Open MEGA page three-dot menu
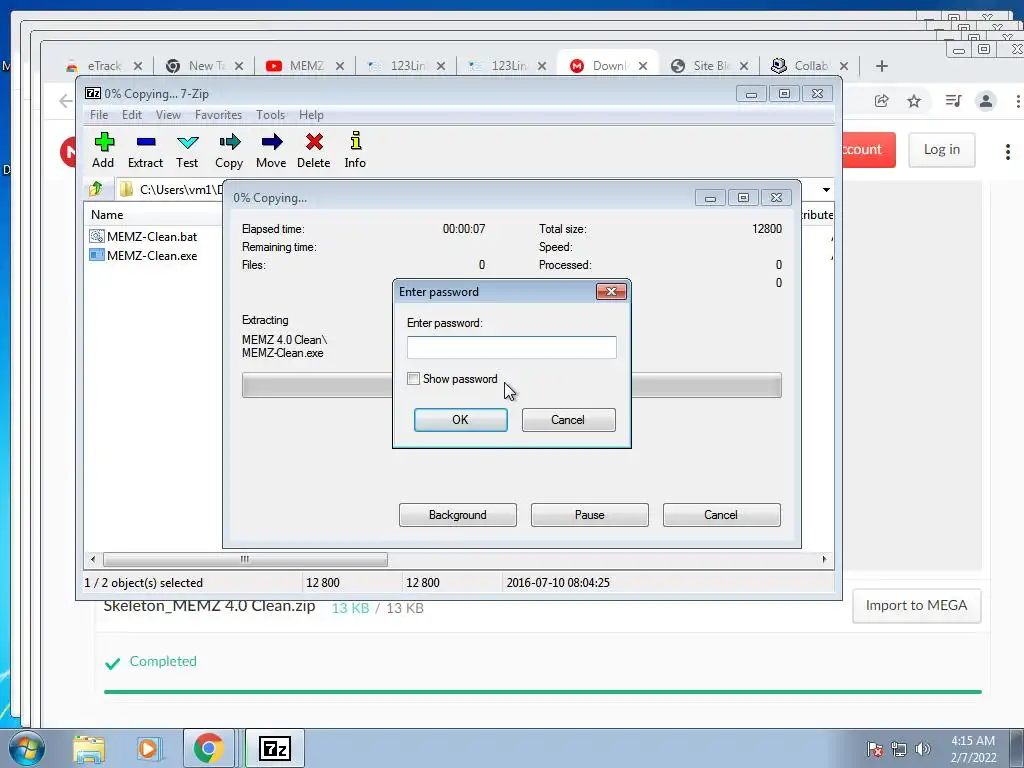 1008,152
